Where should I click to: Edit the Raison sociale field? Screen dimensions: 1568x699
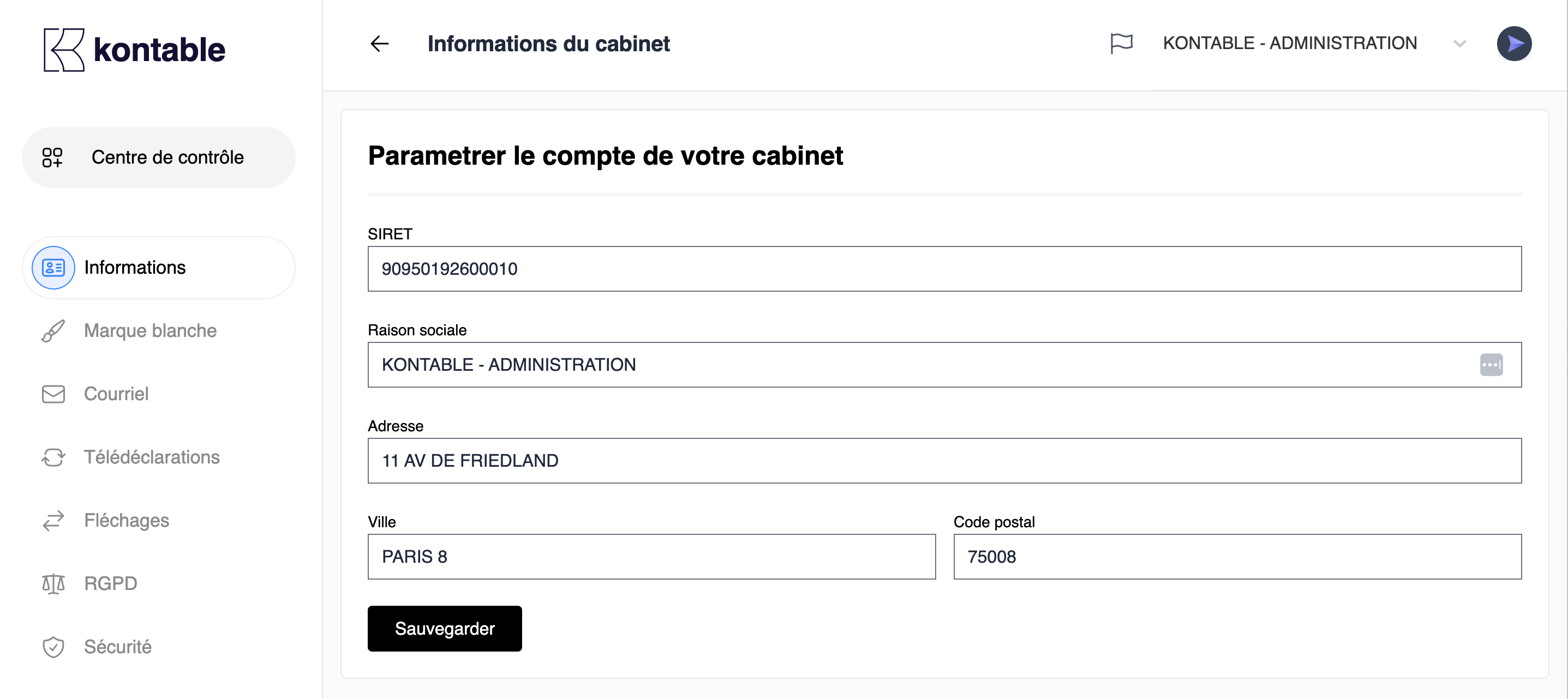913,365
